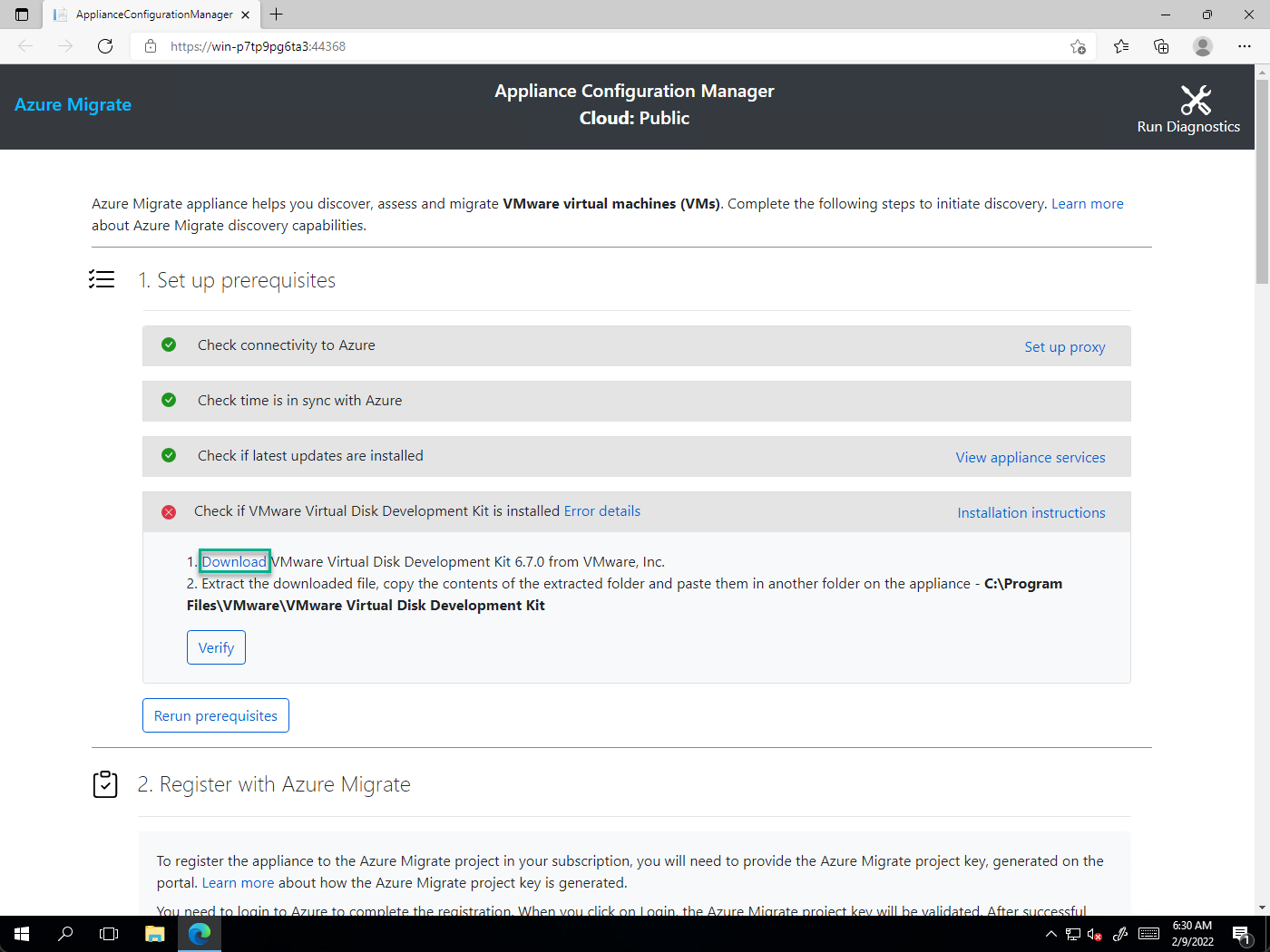Open browser Settings and more menu

[x=1245, y=46]
